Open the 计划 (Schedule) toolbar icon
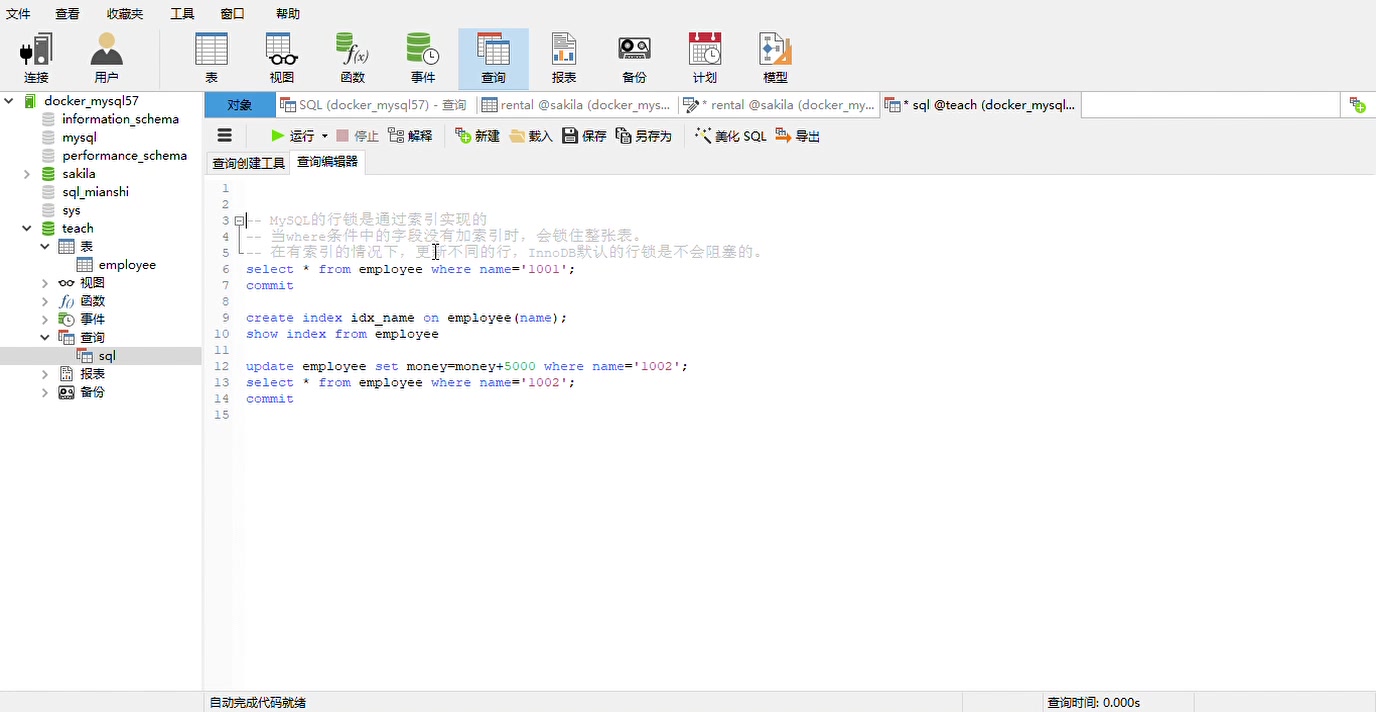This screenshot has height=712, width=1376. coord(704,57)
